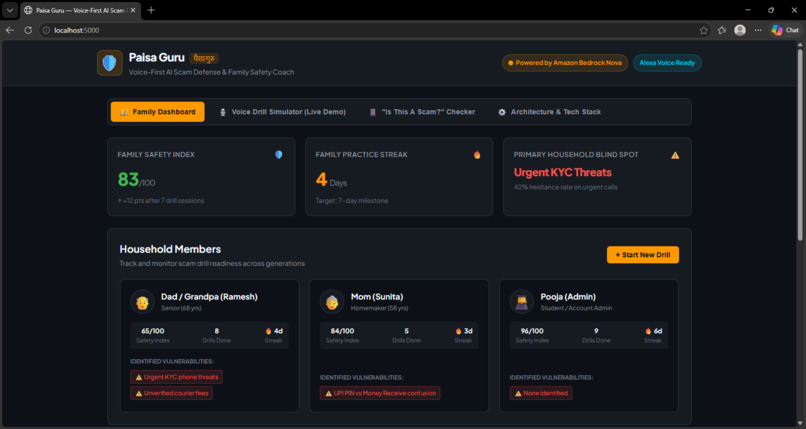Screen dimensions: 806x429
Task: Open the browser favorites list icon
Action: coord(722,30)
